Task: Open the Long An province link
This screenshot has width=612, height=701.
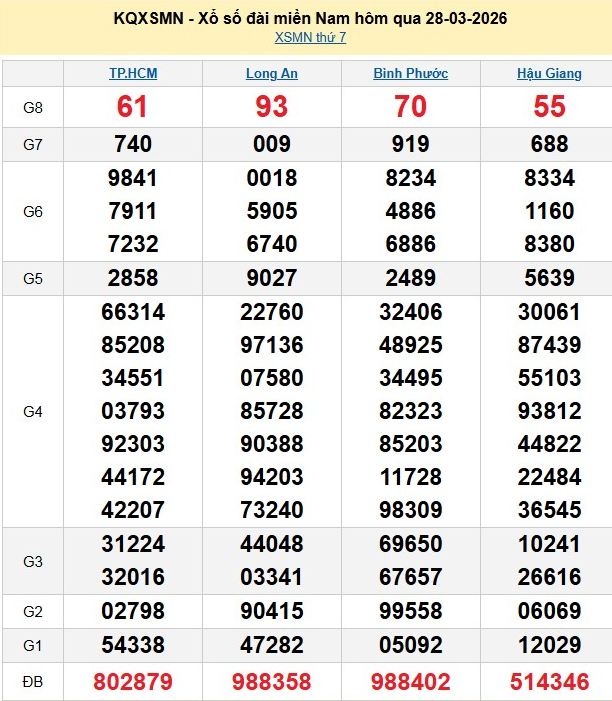Action: coord(272,74)
